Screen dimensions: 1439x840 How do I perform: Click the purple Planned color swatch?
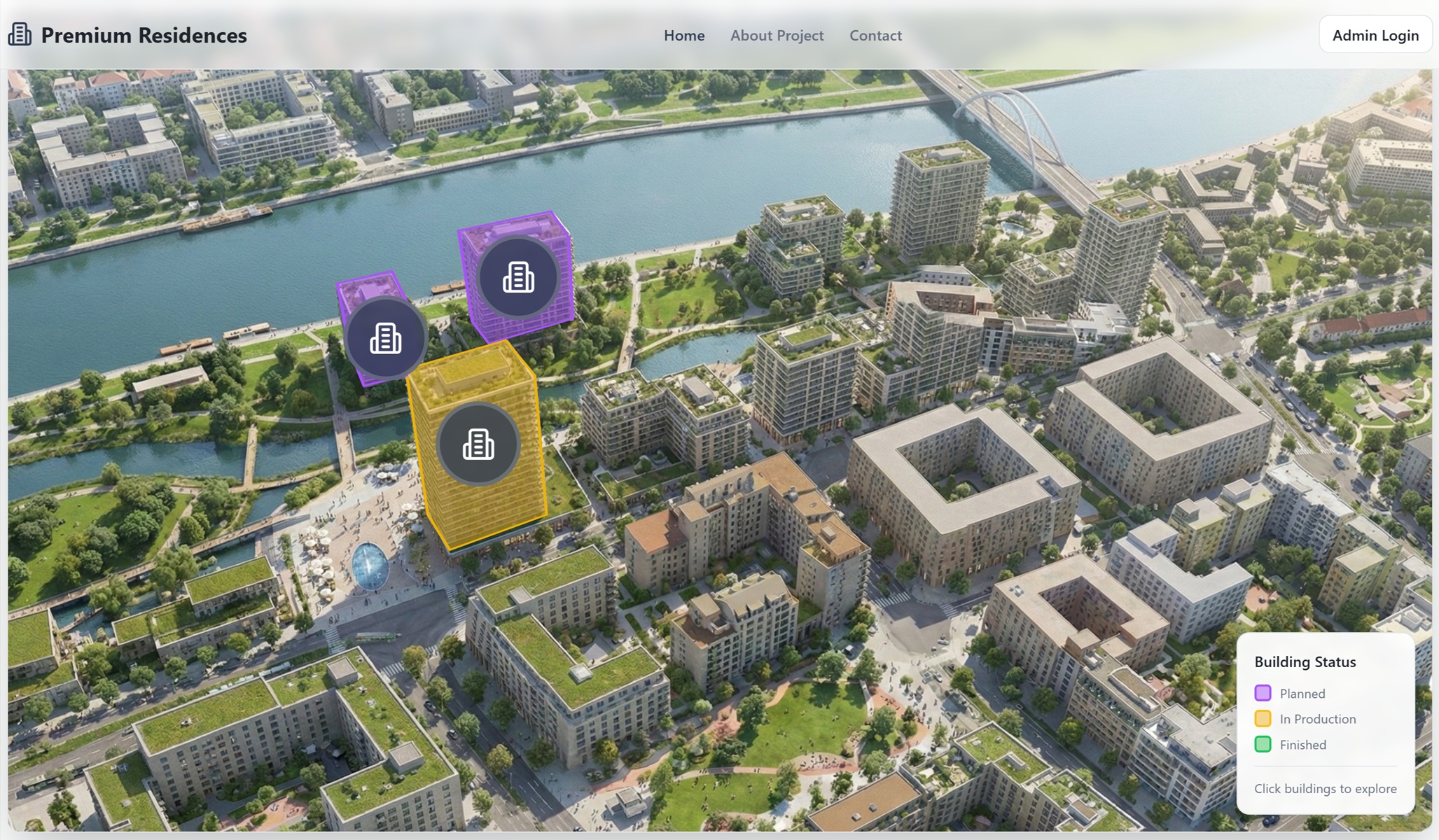click(x=1262, y=694)
